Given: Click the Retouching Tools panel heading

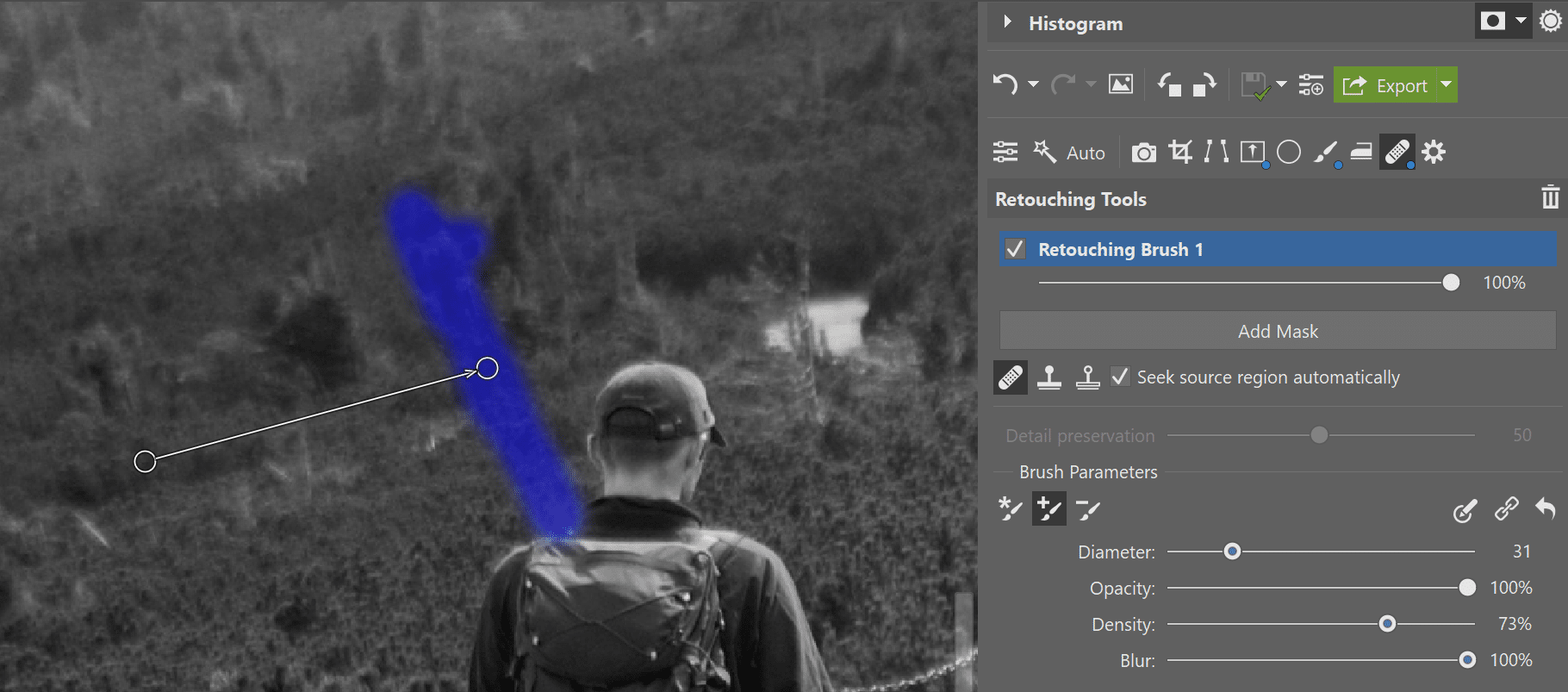Looking at the screenshot, I should pos(1071,199).
